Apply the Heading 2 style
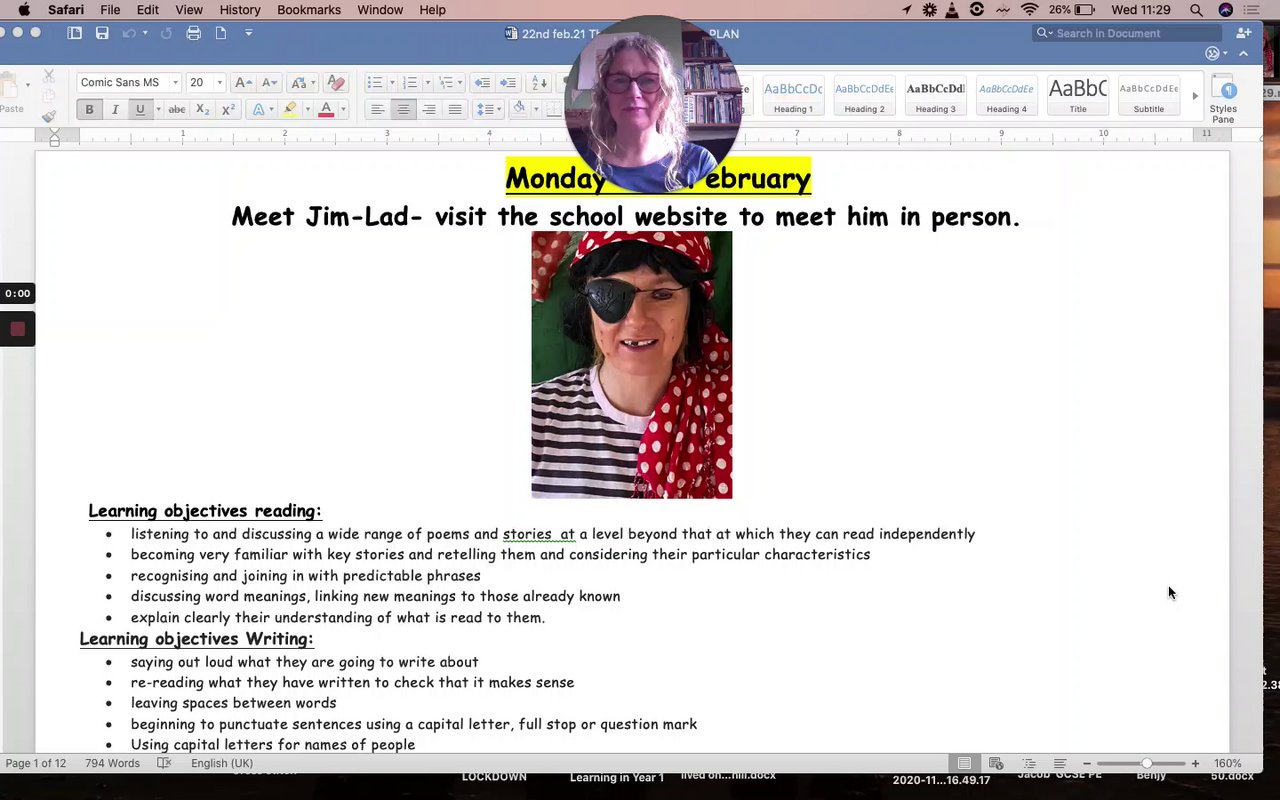The image size is (1280, 800). coord(864,96)
